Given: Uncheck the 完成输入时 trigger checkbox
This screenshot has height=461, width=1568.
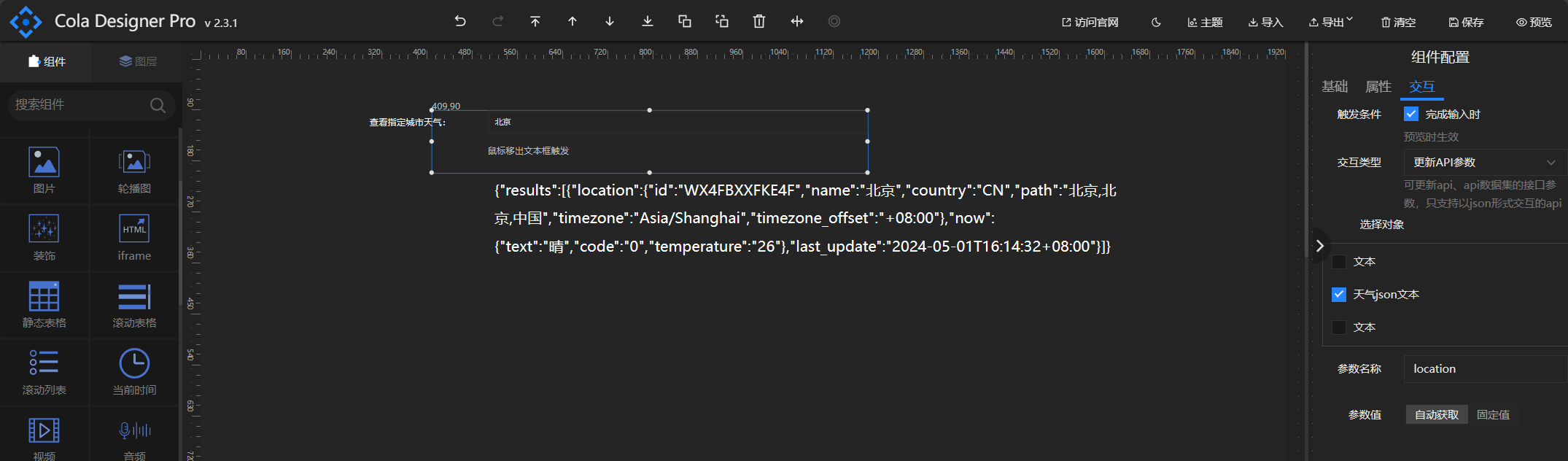Looking at the screenshot, I should point(1411,114).
